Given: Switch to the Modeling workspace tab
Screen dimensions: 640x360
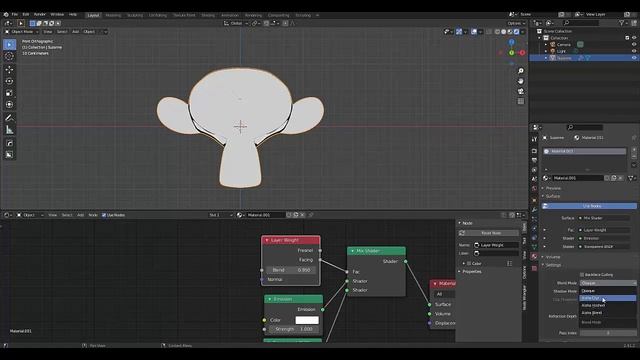Looking at the screenshot, I should point(113,15).
